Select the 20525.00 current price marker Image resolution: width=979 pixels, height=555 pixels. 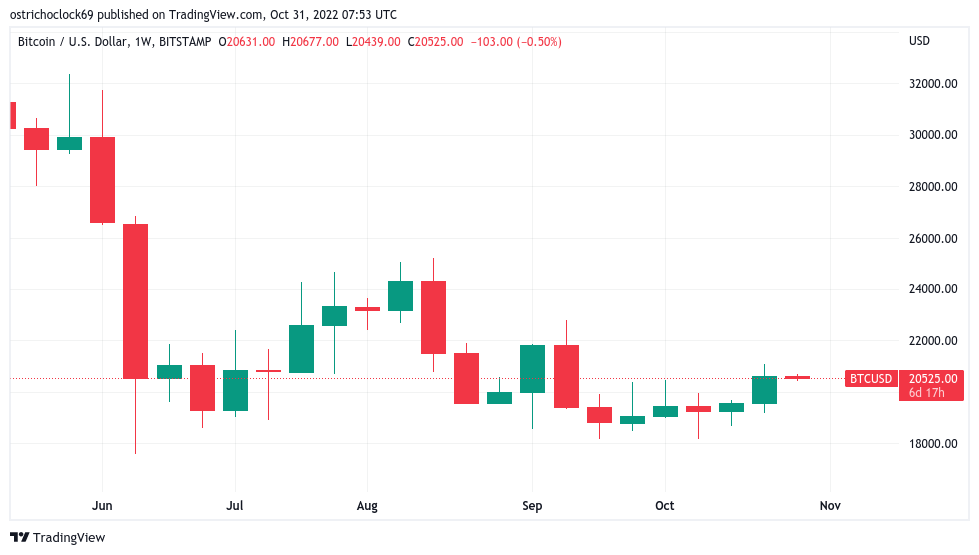tap(933, 378)
